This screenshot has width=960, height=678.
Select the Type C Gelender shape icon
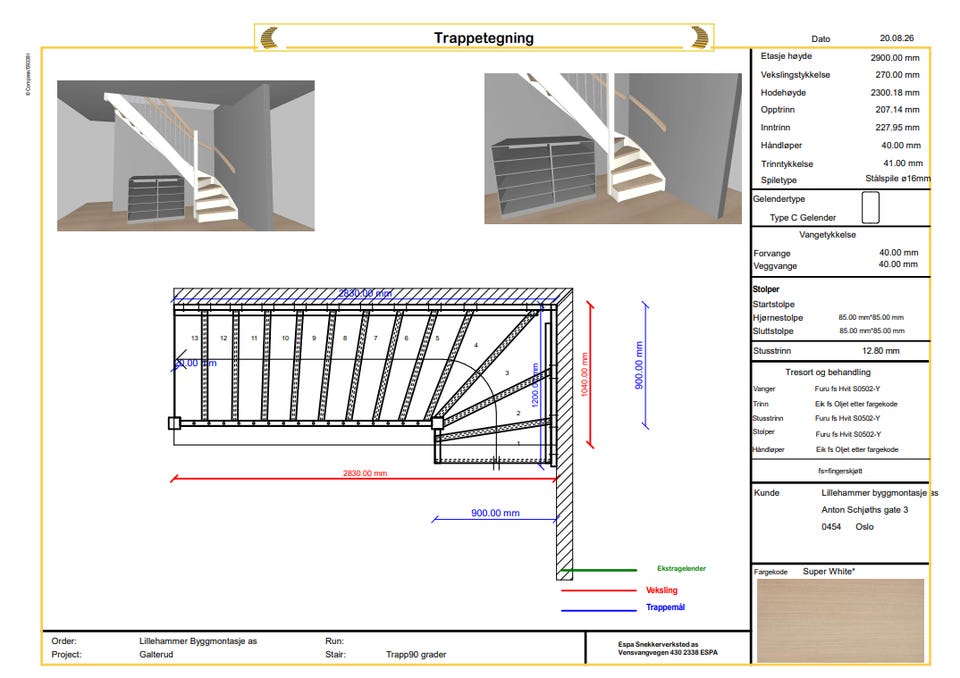[x=870, y=208]
